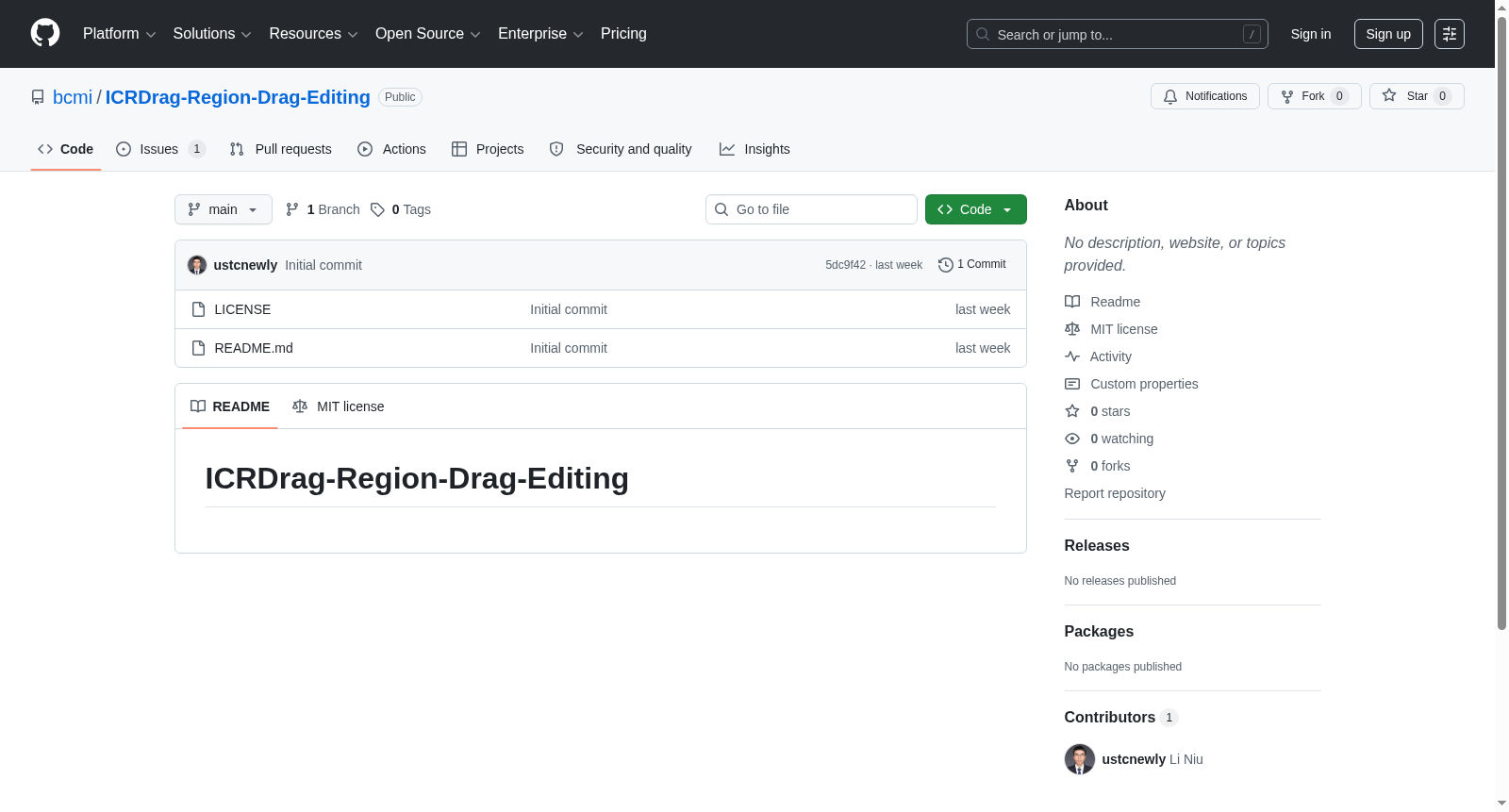Viewport: 1509px width, 812px height.
Task: Click the Li Niu contributor avatar
Action: 1080,759
